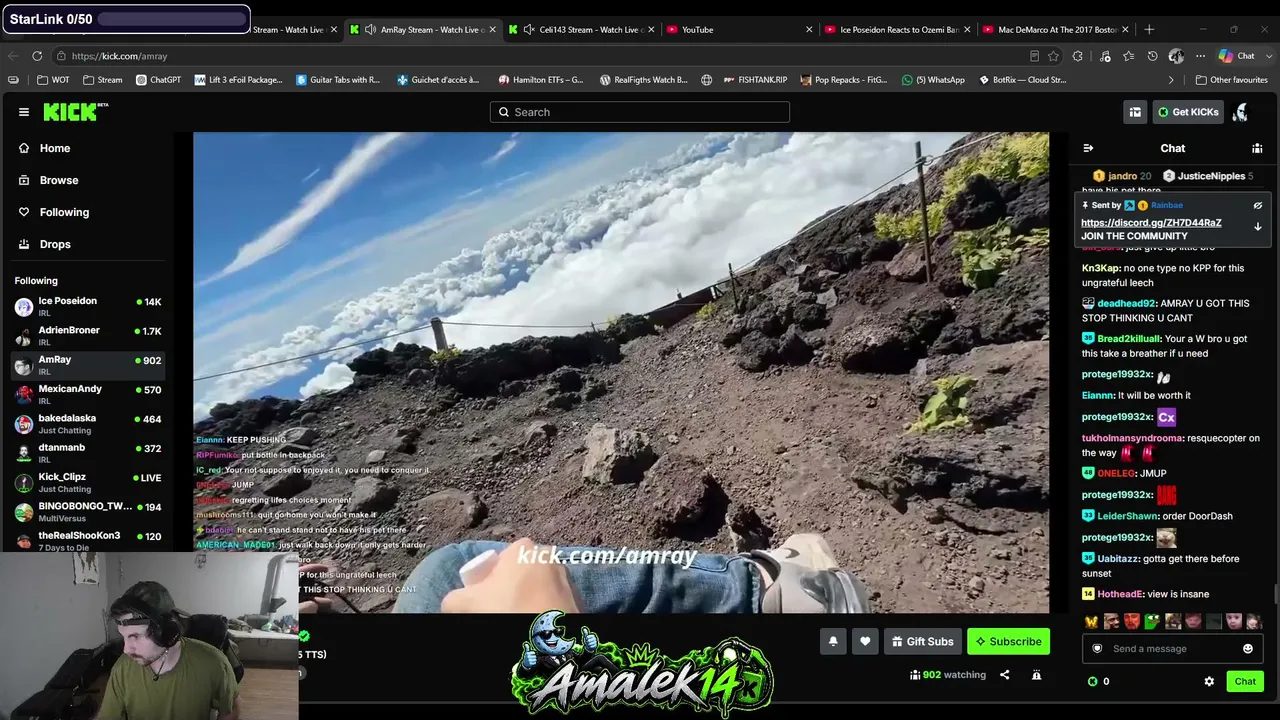The width and height of the screenshot is (1280, 720).
Task: Open the Copilot Chat button
Action: [1237, 56]
